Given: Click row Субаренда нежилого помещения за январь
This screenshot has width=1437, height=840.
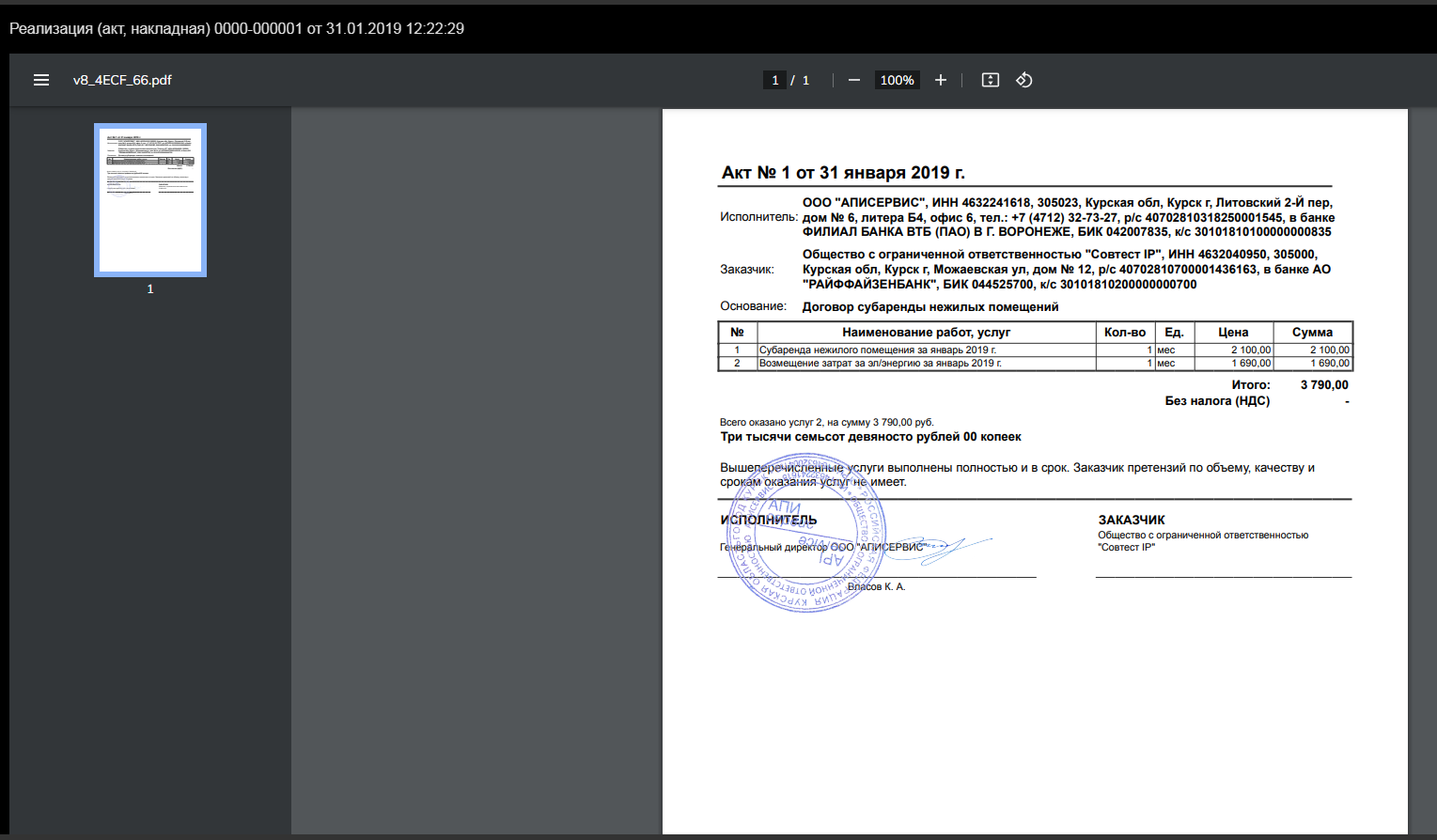Looking at the screenshot, I should [1036, 350].
